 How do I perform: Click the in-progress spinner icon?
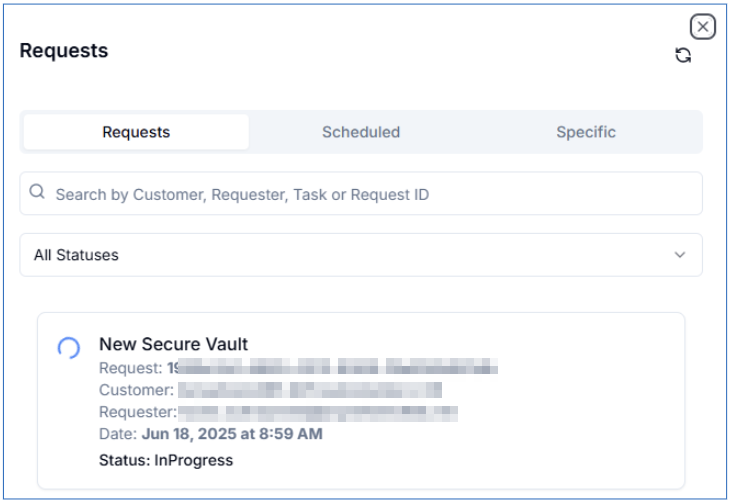69,348
